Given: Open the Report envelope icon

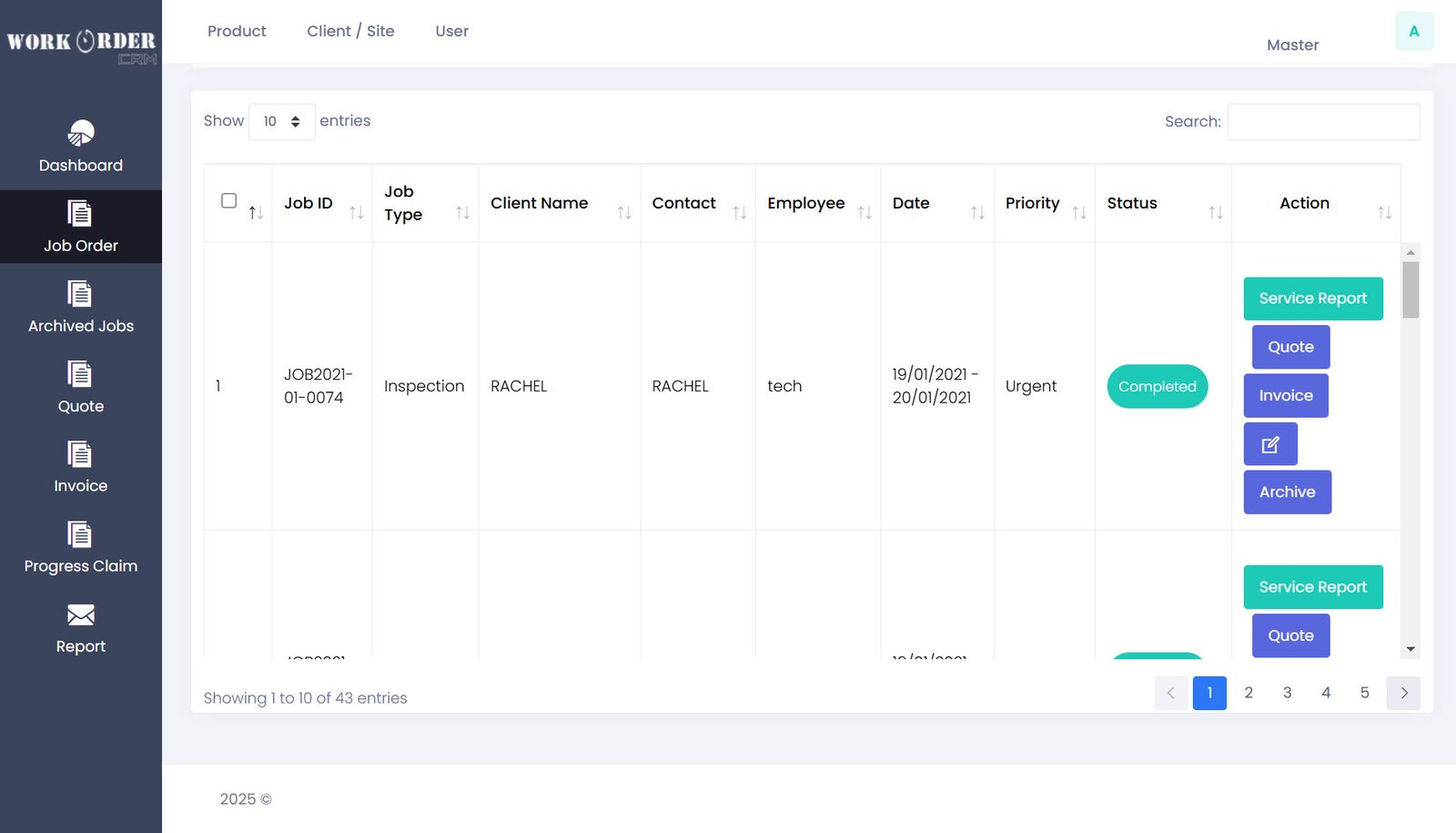Looking at the screenshot, I should coord(81,615).
